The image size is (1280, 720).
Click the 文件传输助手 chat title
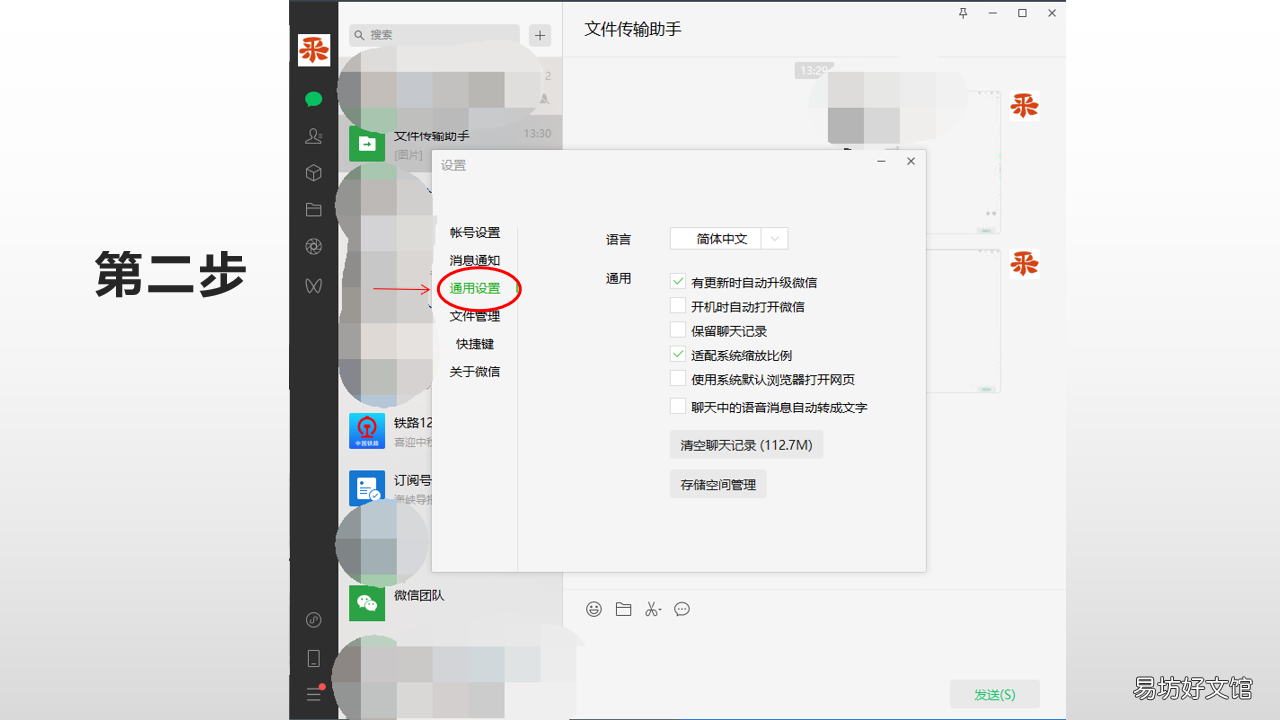(x=633, y=29)
